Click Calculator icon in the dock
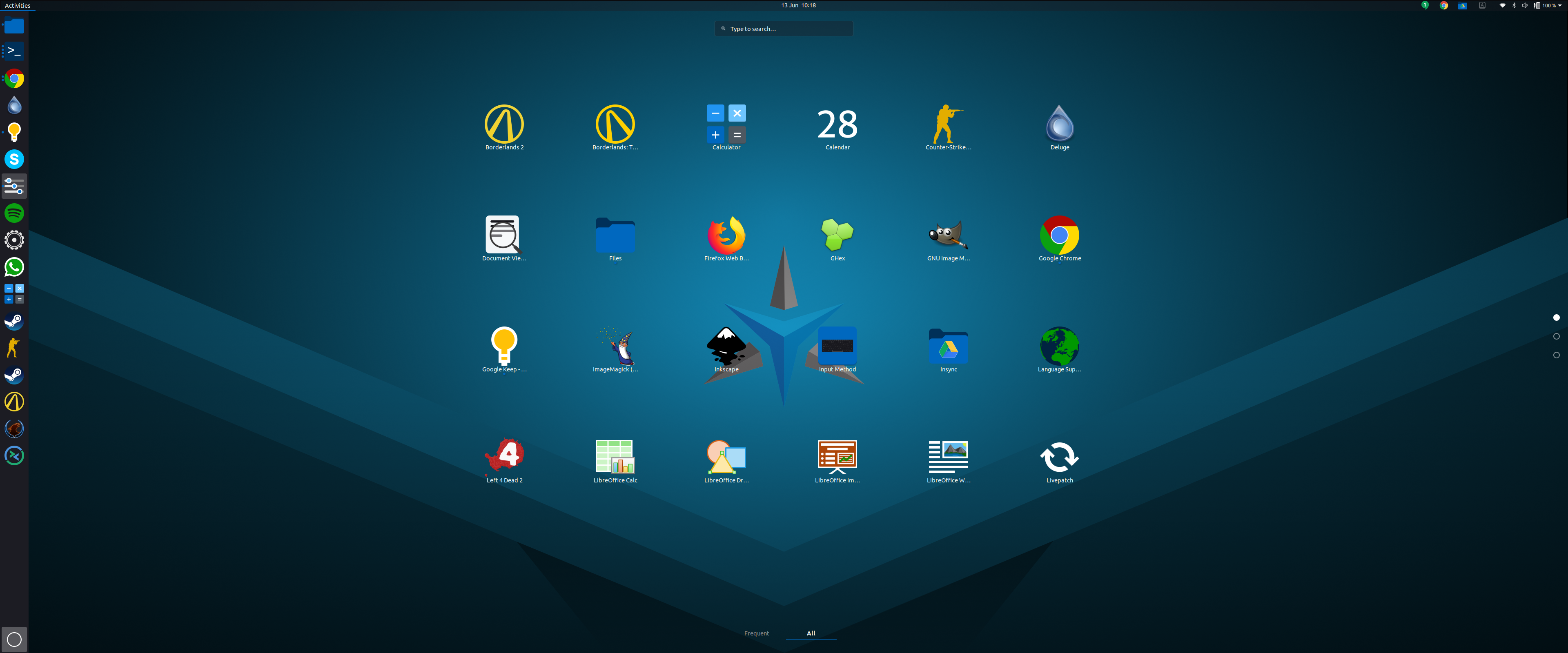This screenshot has height=653, width=1568. point(14,293)
